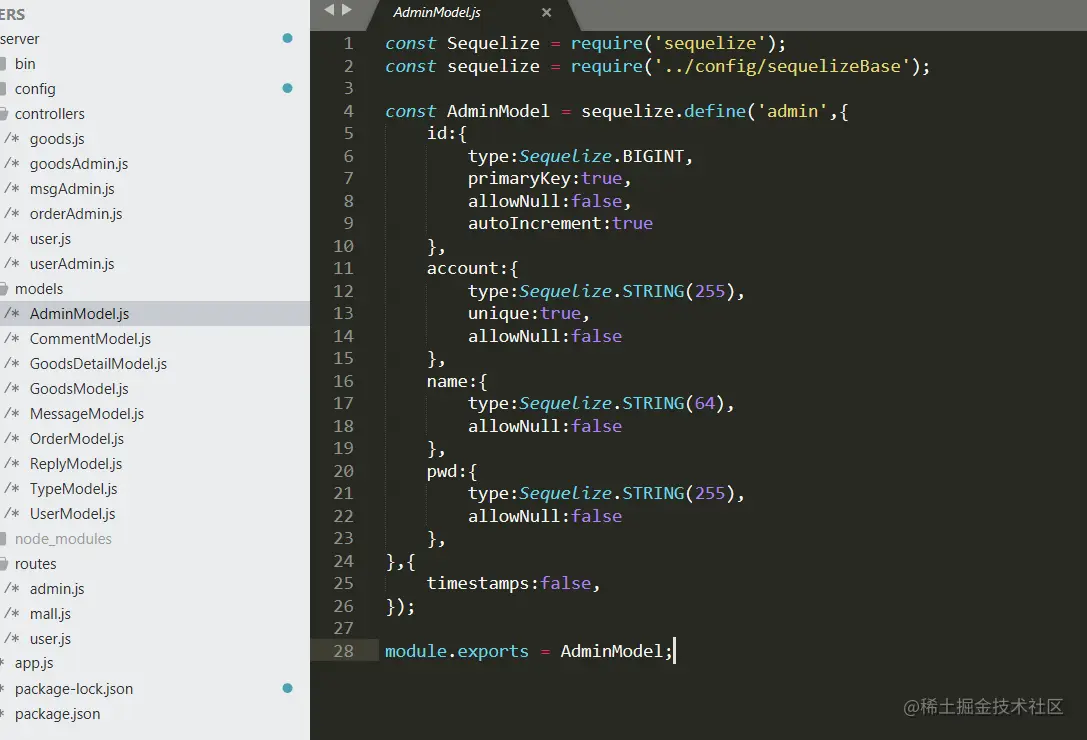Click 'timestamps:false,' on line 25
Image resolution: width=1087 pixels, height=740 pixels.
(x=513, y=583)
